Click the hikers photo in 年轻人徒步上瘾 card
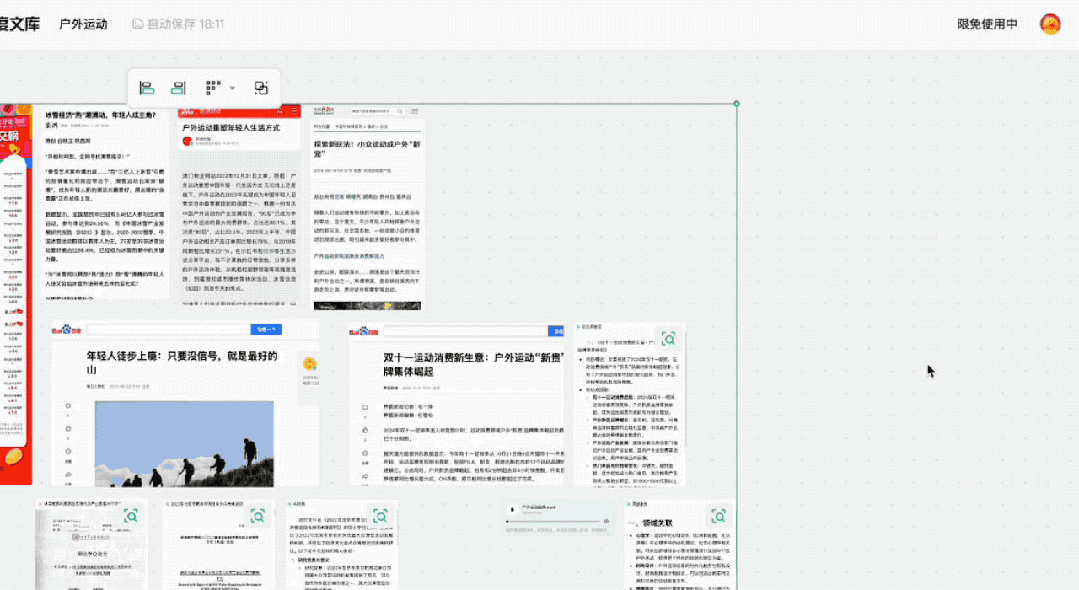This screenshot has height=590, width=1079. click(x=184, y=444)
